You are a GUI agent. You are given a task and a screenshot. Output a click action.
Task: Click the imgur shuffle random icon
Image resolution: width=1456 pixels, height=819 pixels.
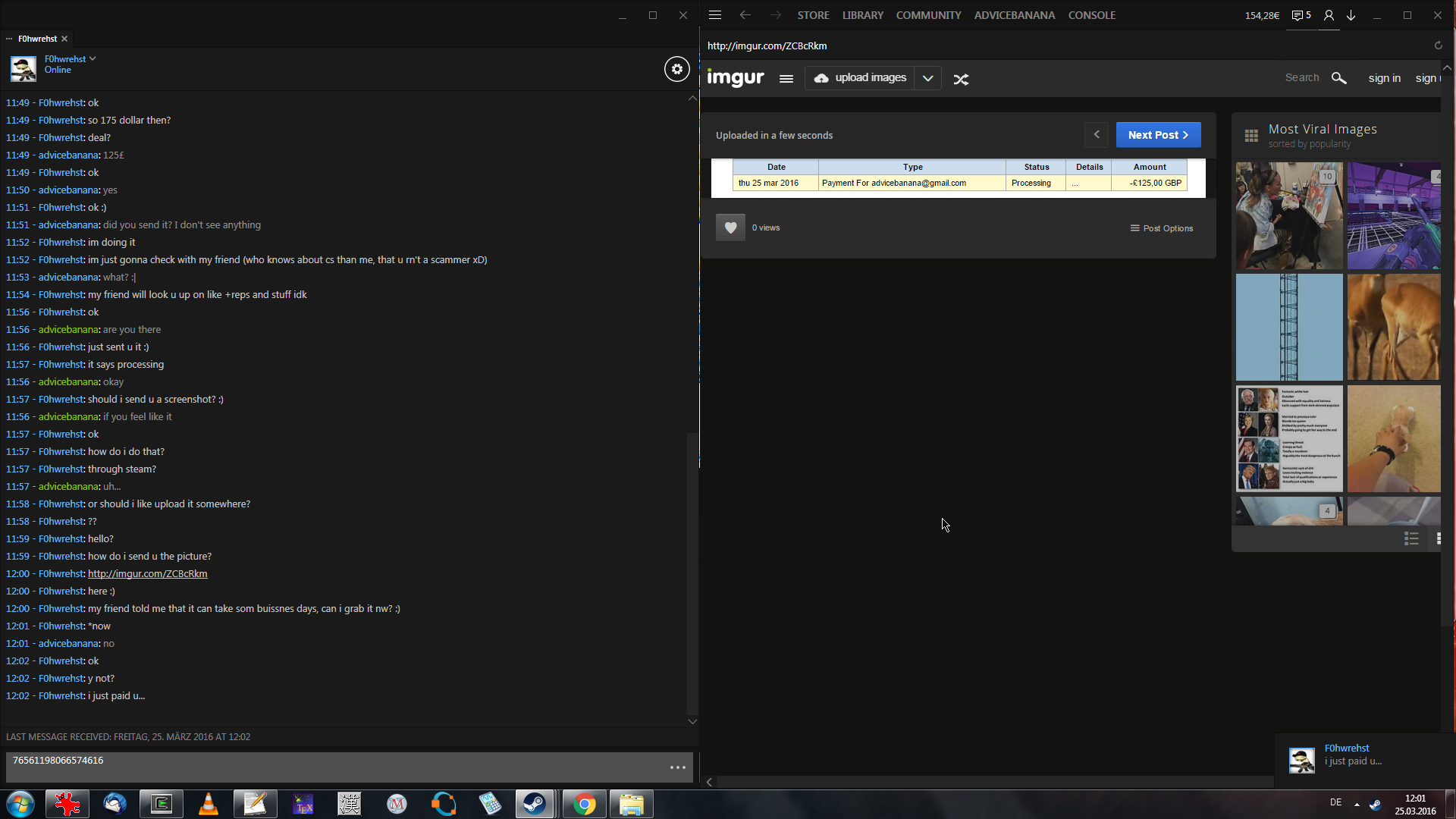coord(961,79)
